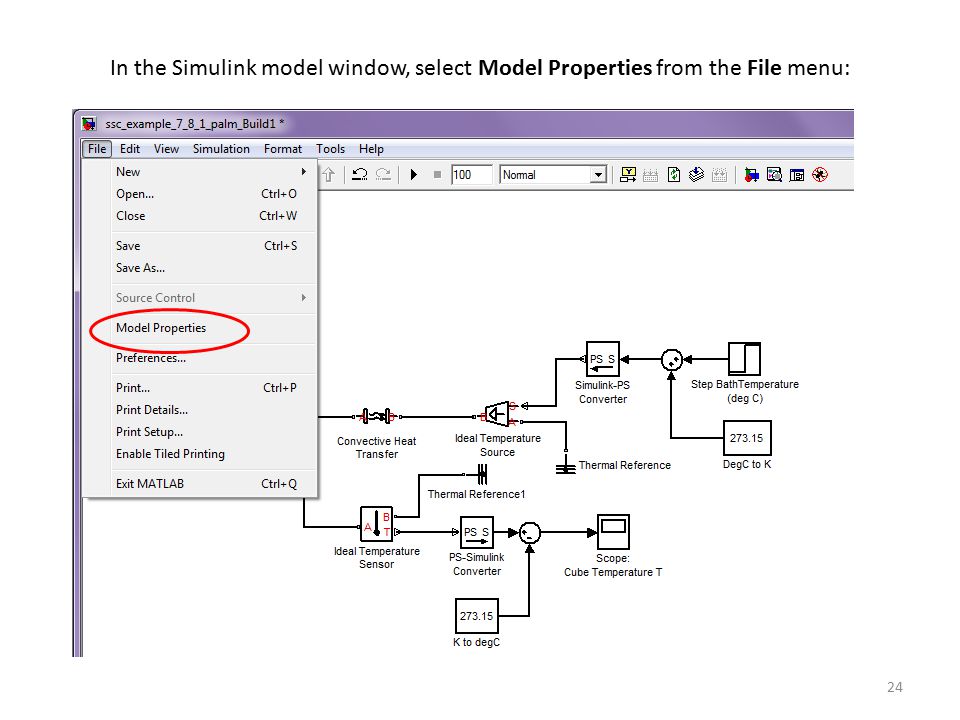Stop simulation with the stop square
This screenshot has width=960, height=720.
[x=437, y=175]
